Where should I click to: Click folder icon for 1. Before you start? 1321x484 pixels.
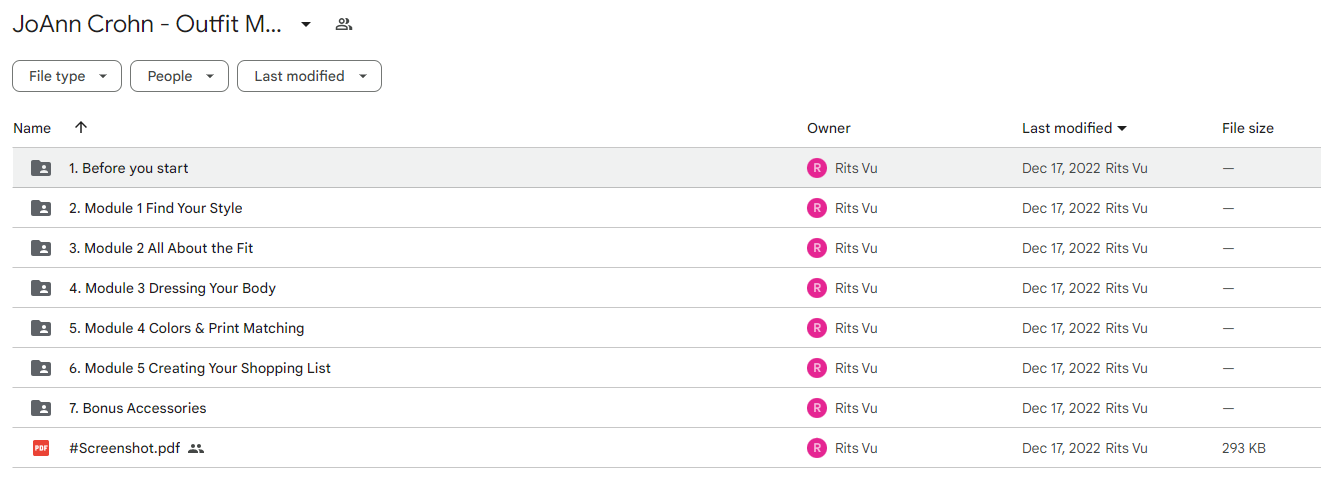(41, 168)
